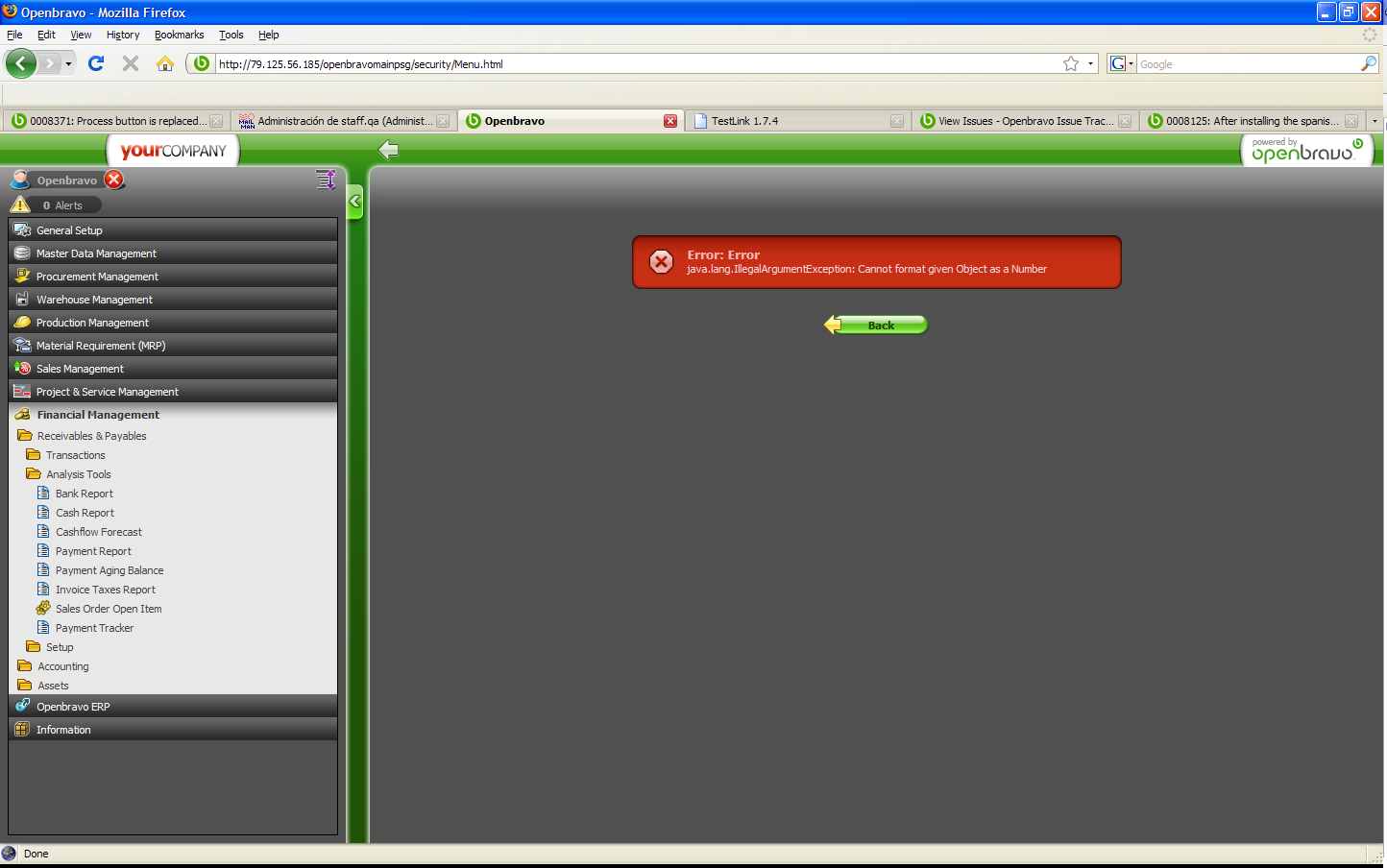Switch to the 0008371 Process button tab
The width and height of the screenshot is (1387, 868).
(x=117, y=121)
